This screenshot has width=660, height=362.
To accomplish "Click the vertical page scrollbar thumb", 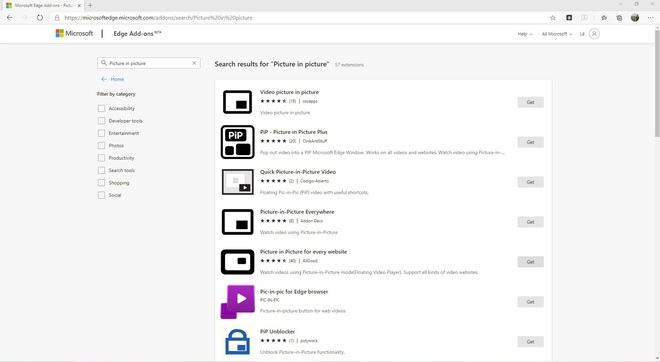I will pos(657,83).
